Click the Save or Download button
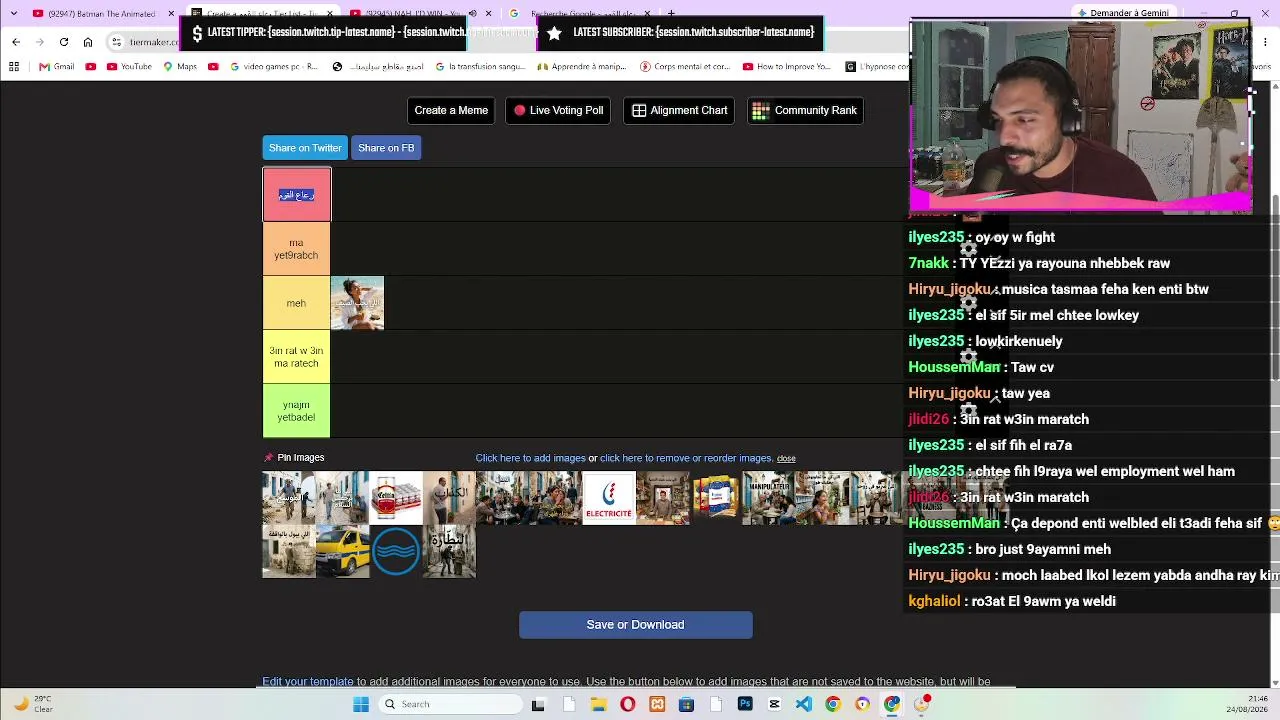Screen dimensions: 1280x720 (636, 625)
